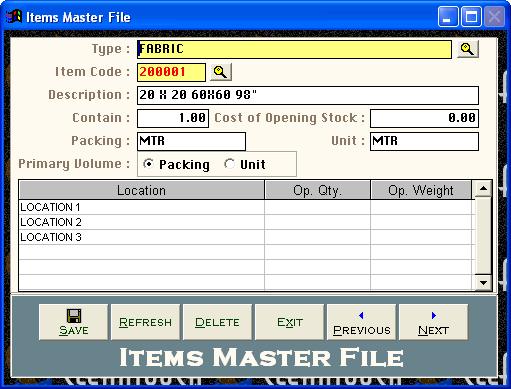Click the Op. Weight column header

click(421, 190)
